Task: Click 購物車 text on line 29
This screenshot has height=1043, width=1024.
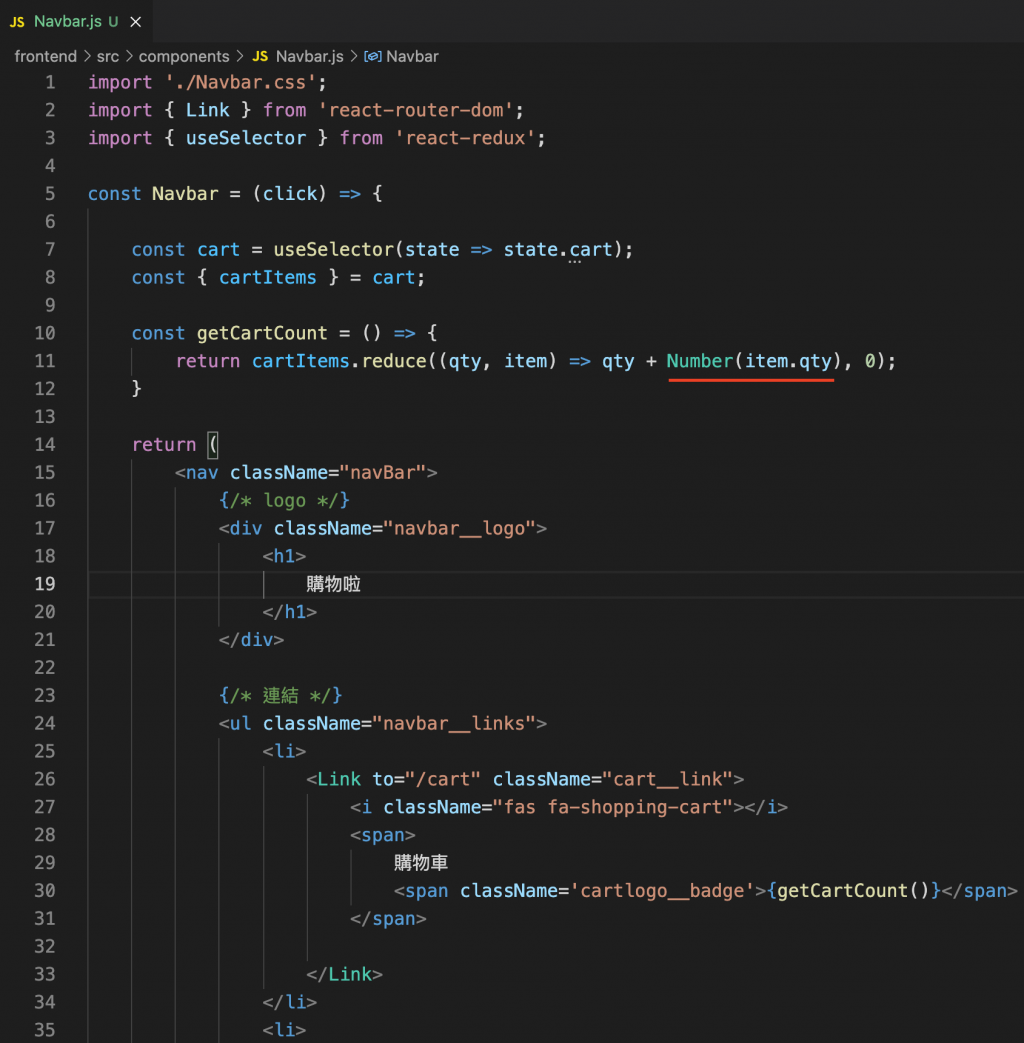Action: pos(421,863)
